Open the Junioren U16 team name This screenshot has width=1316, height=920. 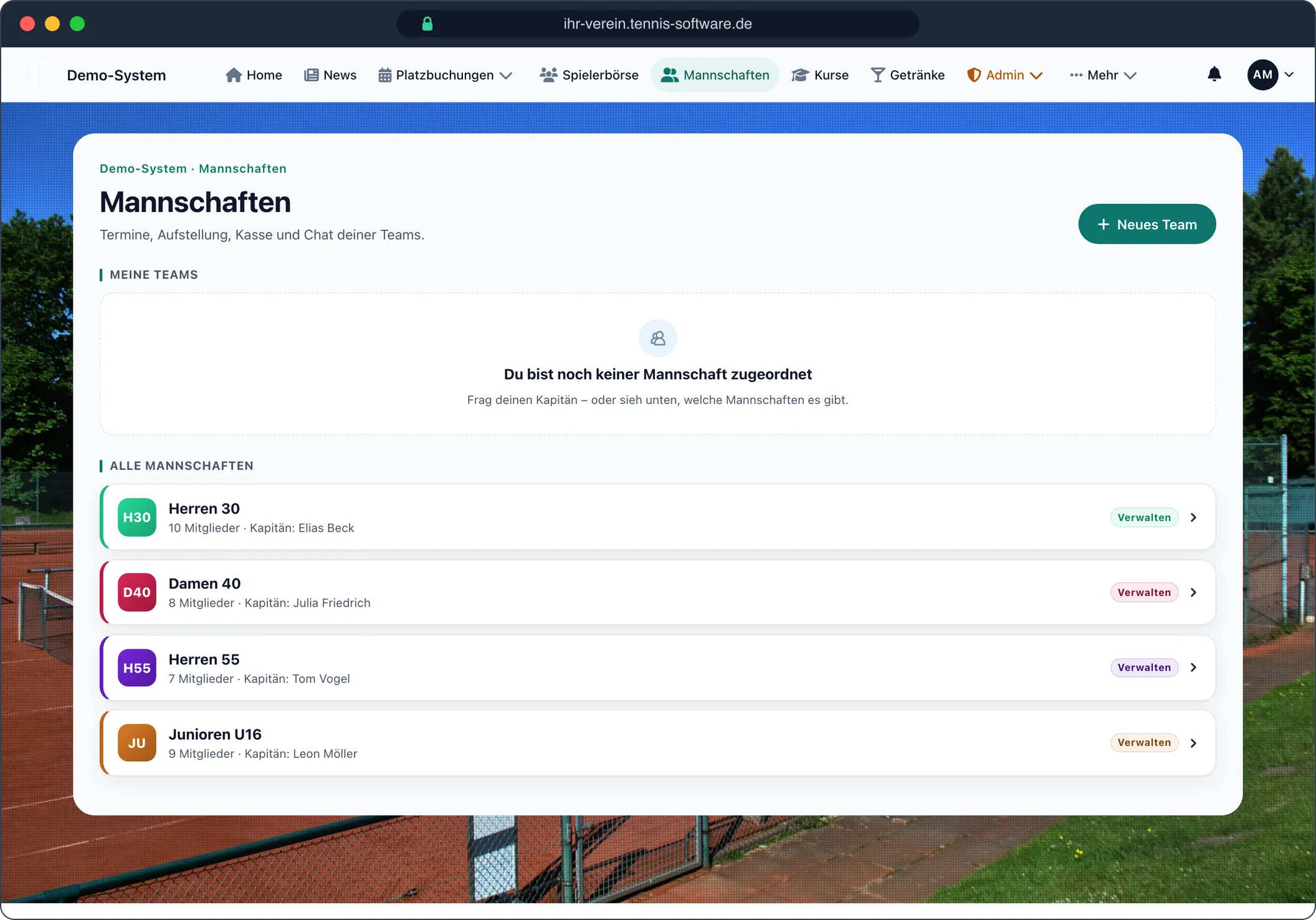[x=215, y=734]
